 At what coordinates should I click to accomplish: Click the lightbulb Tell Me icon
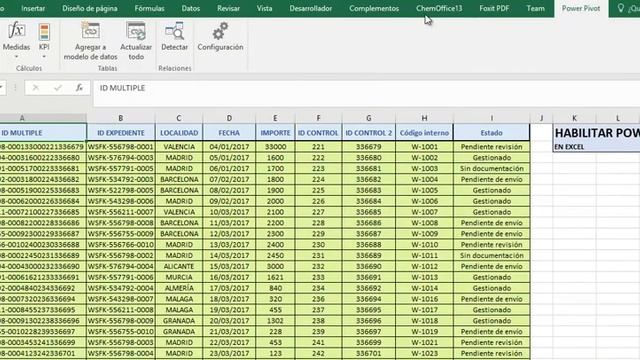(x=620, y=8)
